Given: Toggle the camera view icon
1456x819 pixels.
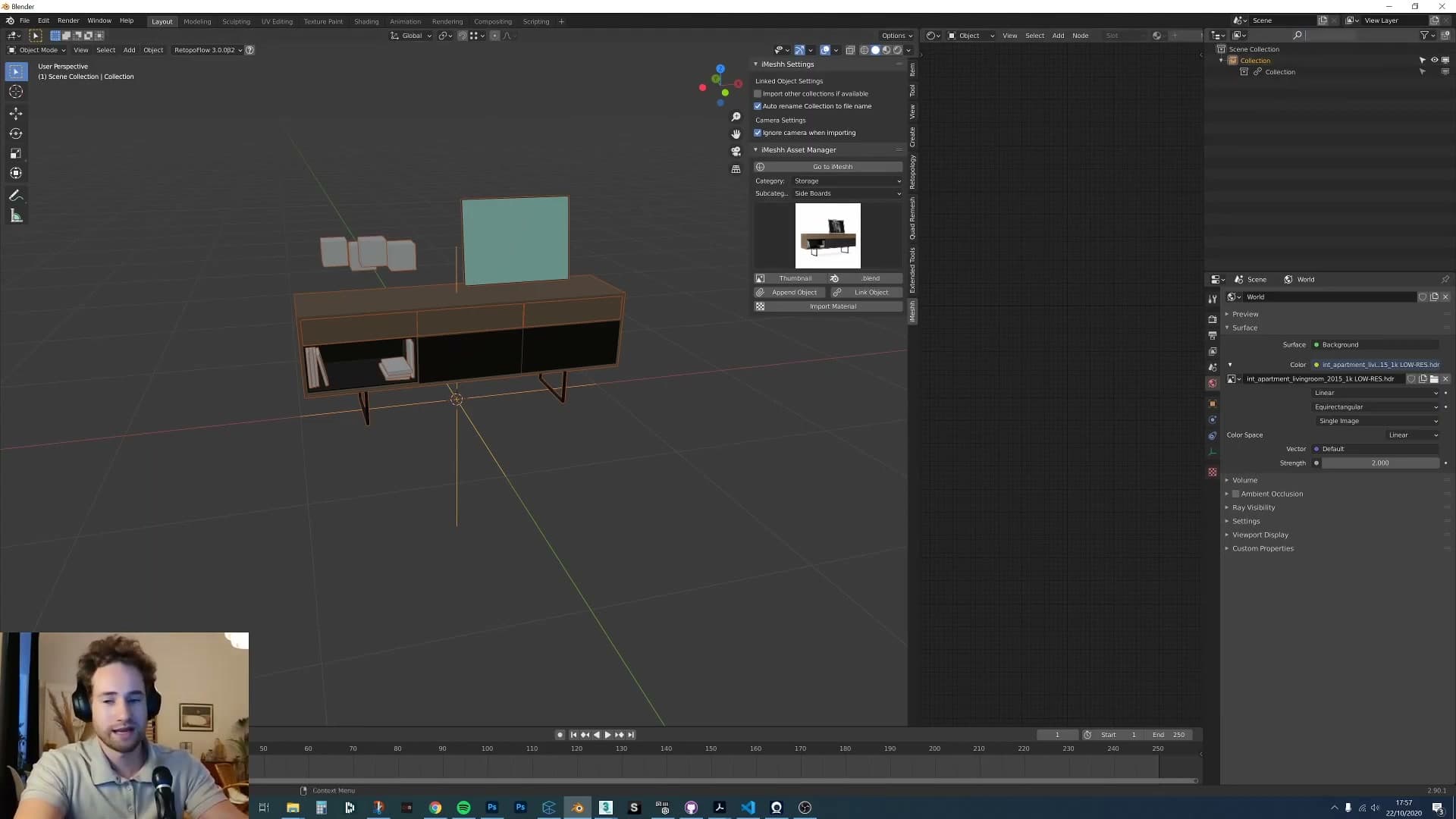Looking at the screenshot, I should pos(736,152).
